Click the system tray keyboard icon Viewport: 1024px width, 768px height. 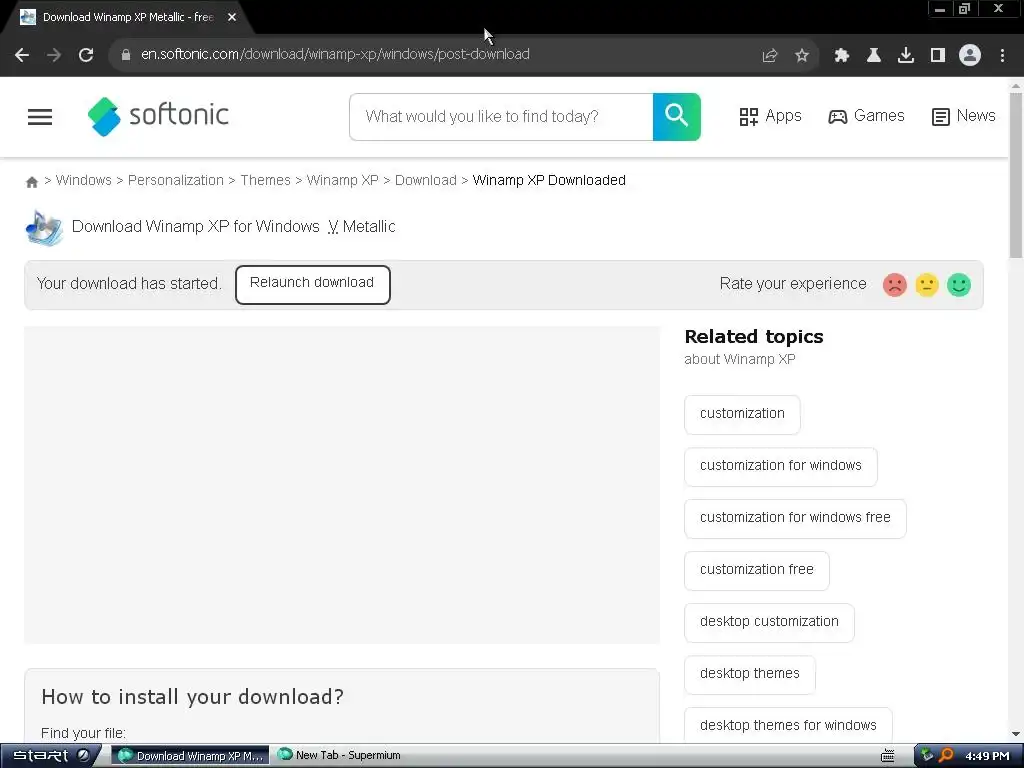[x=888, y=756]
